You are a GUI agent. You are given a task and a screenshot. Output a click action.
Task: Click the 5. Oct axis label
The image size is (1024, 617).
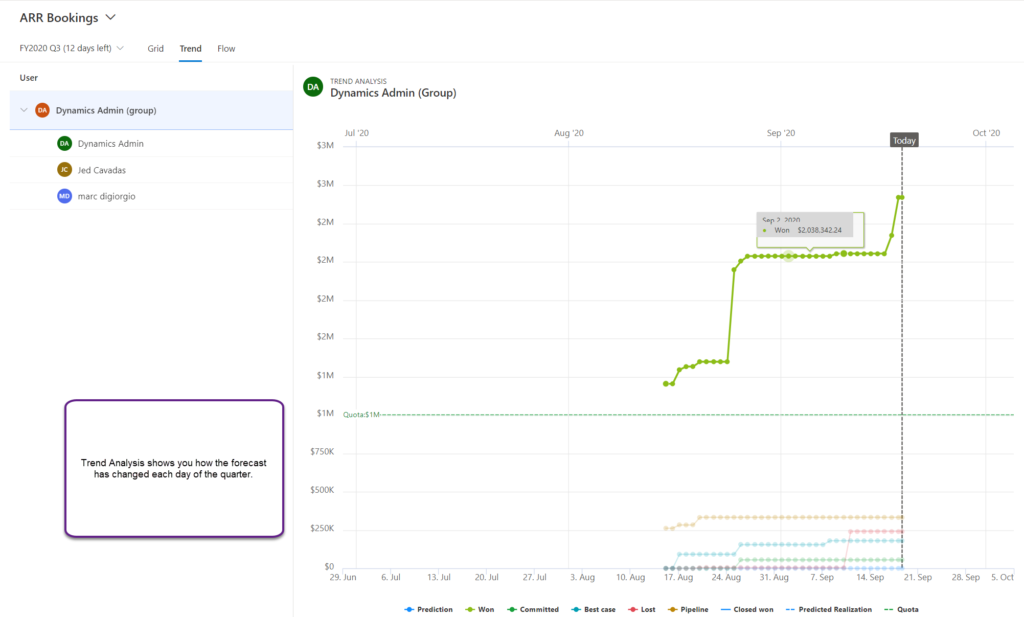tap(1002, 577)
